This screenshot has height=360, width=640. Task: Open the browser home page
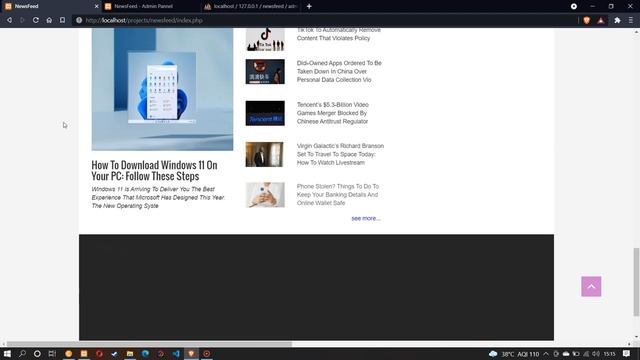tap(49, 20)
